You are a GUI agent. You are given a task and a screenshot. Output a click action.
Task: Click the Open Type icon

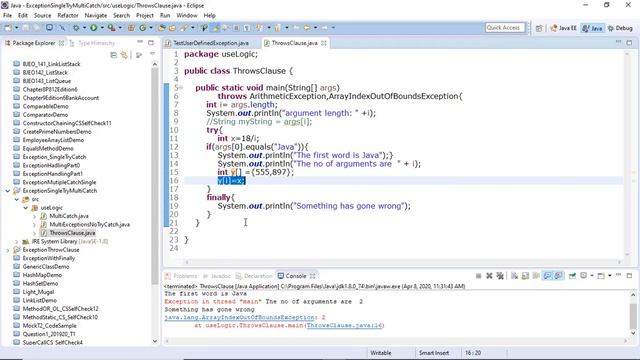[x=162, y=28]
